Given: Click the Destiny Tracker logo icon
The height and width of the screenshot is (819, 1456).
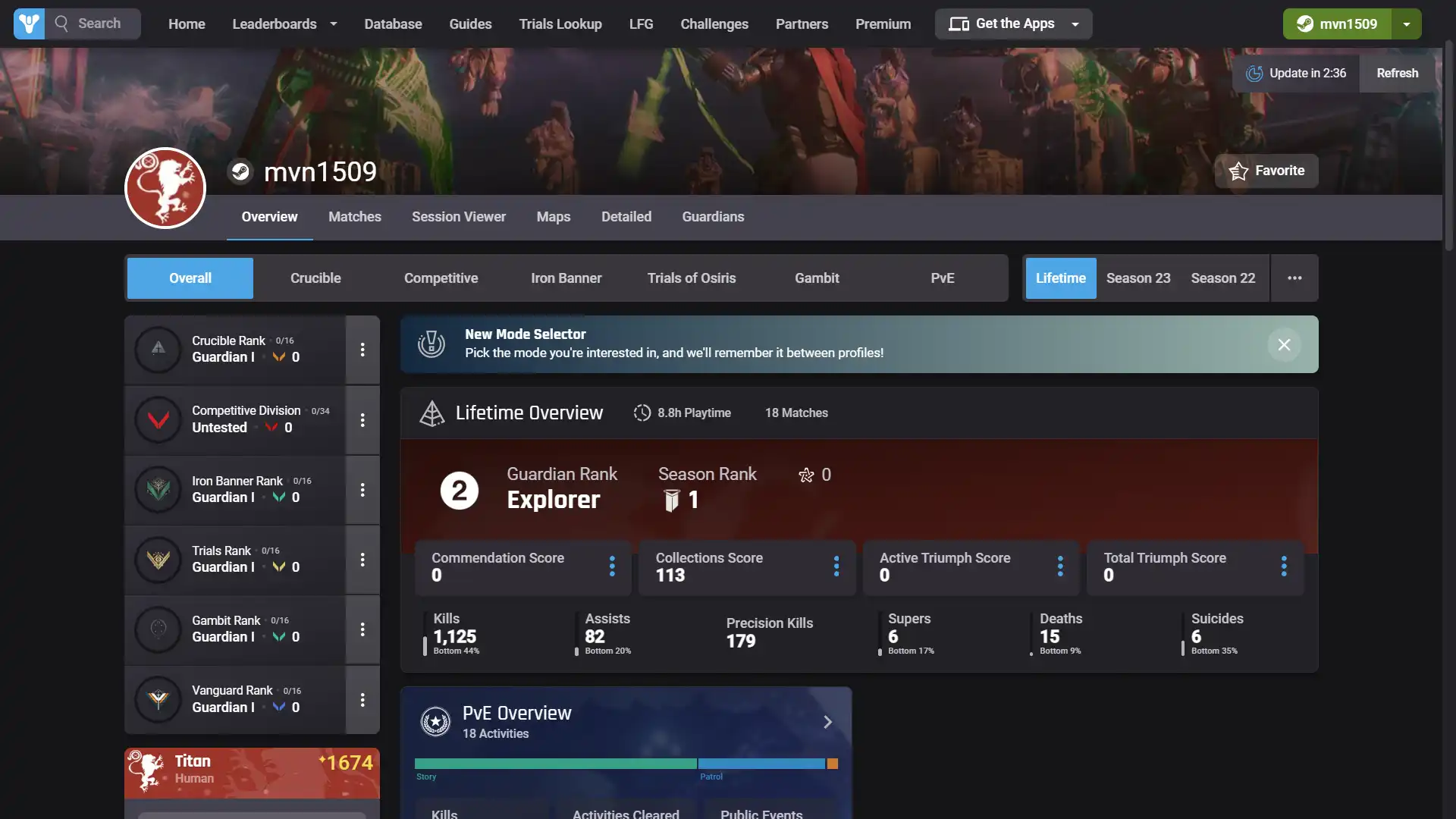Looking at the screenshot, I should point(29,24).
